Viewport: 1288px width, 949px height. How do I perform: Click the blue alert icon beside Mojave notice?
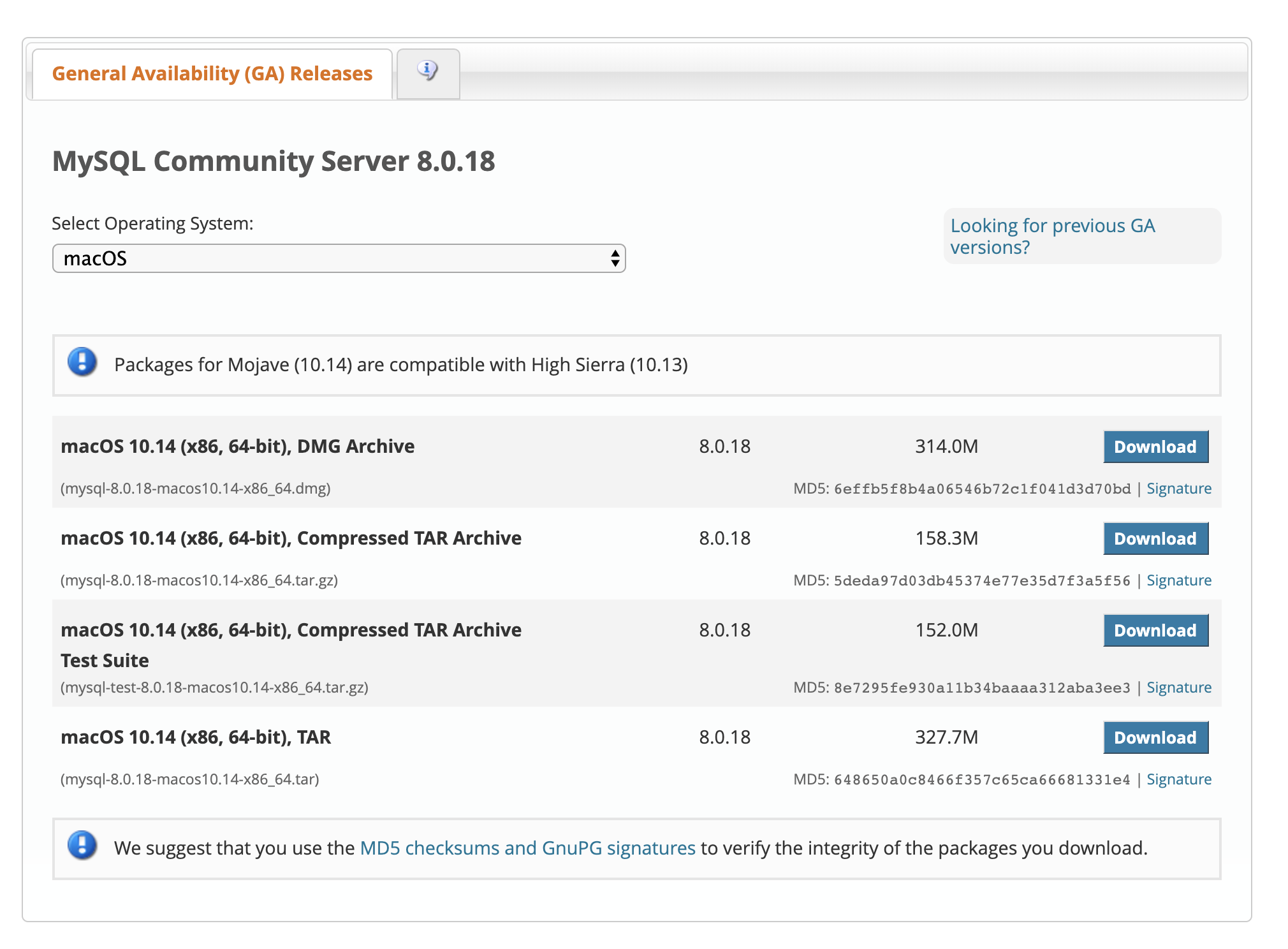click(x=82, y=362)
